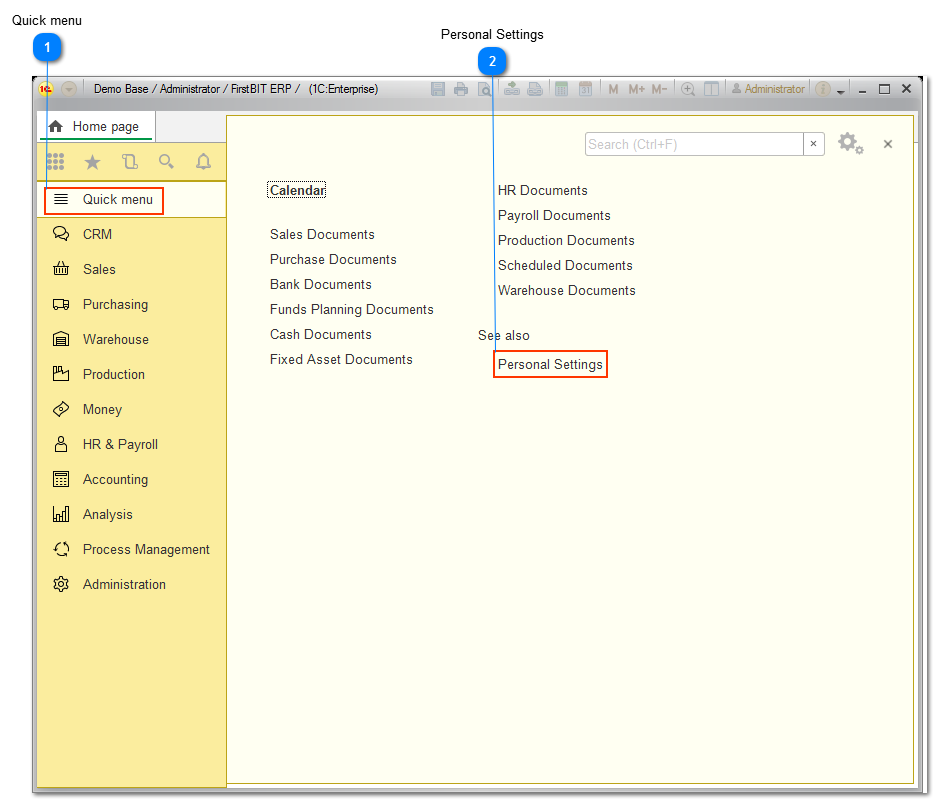Clear the search field with its x button
Image resolution: width=936 pixels, height=802 pixels.
pyautogui.click(x=814, y=144)
